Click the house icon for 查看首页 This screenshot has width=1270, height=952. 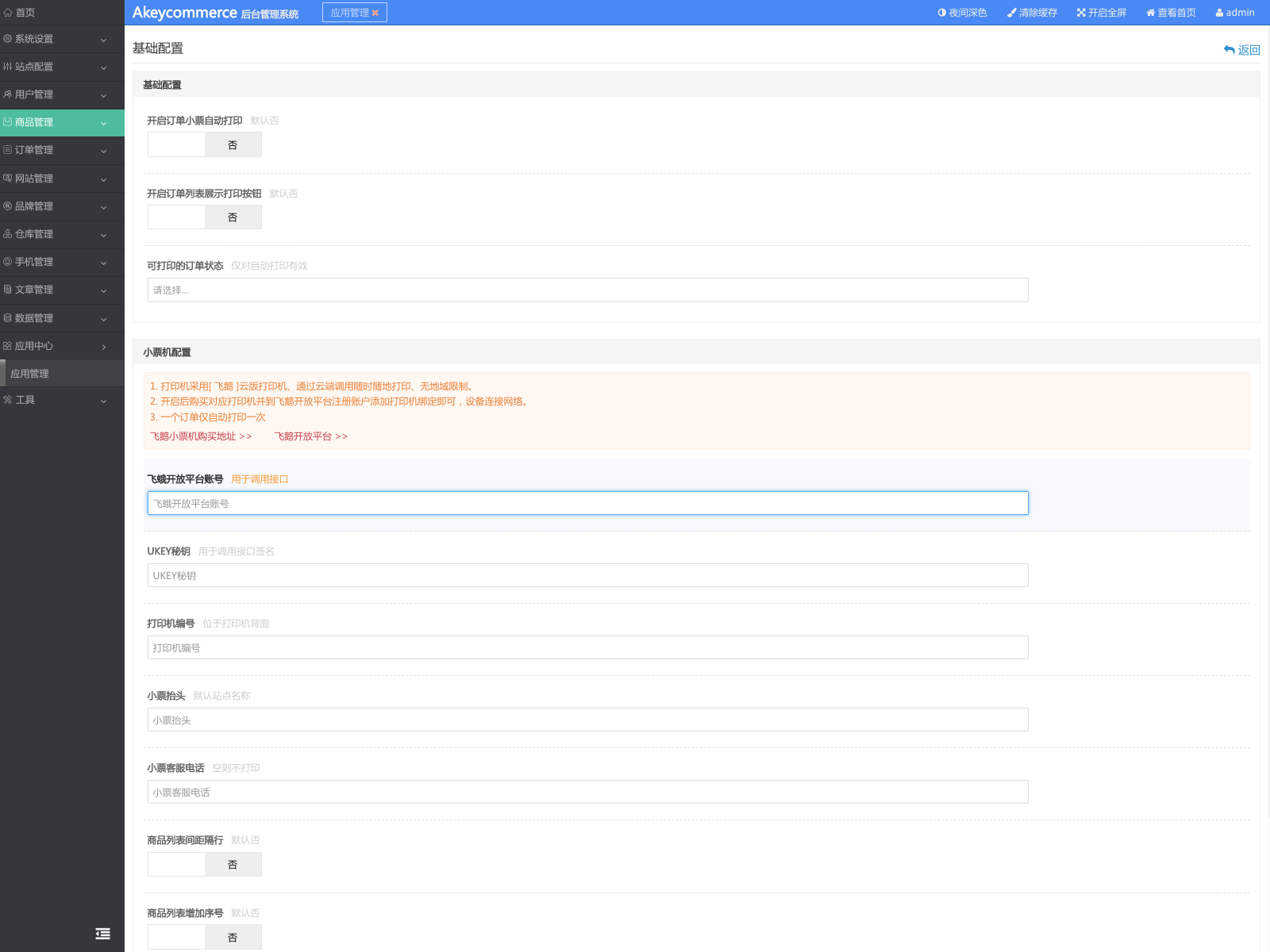pos(1151,13)
